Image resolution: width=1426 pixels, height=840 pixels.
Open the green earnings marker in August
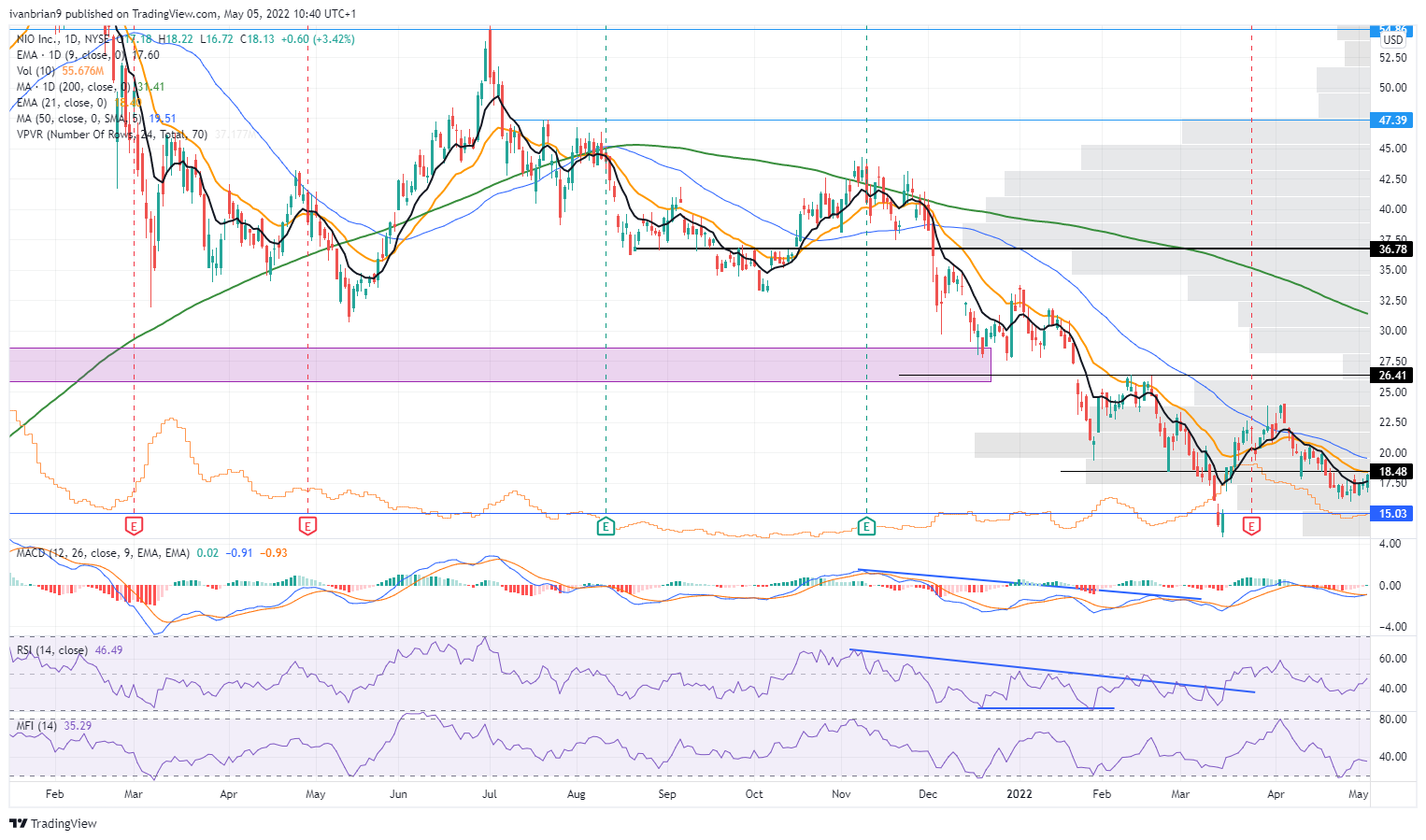click(606, 526)
